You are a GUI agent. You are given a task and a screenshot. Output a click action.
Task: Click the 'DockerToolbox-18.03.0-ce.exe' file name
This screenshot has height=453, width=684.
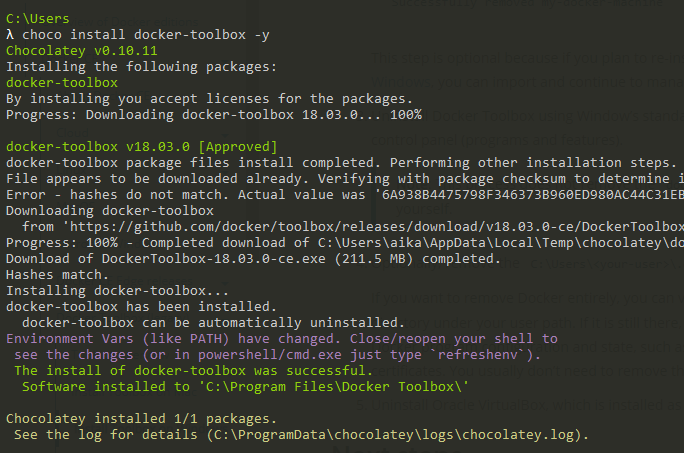coord(214,259)
